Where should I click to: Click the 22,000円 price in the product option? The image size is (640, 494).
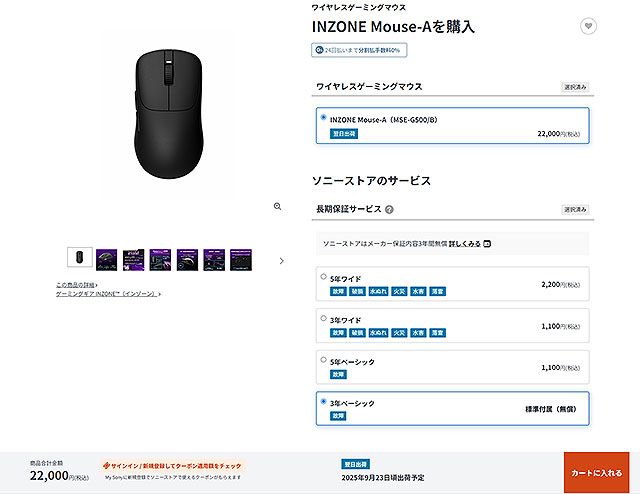tap(559, 134)
